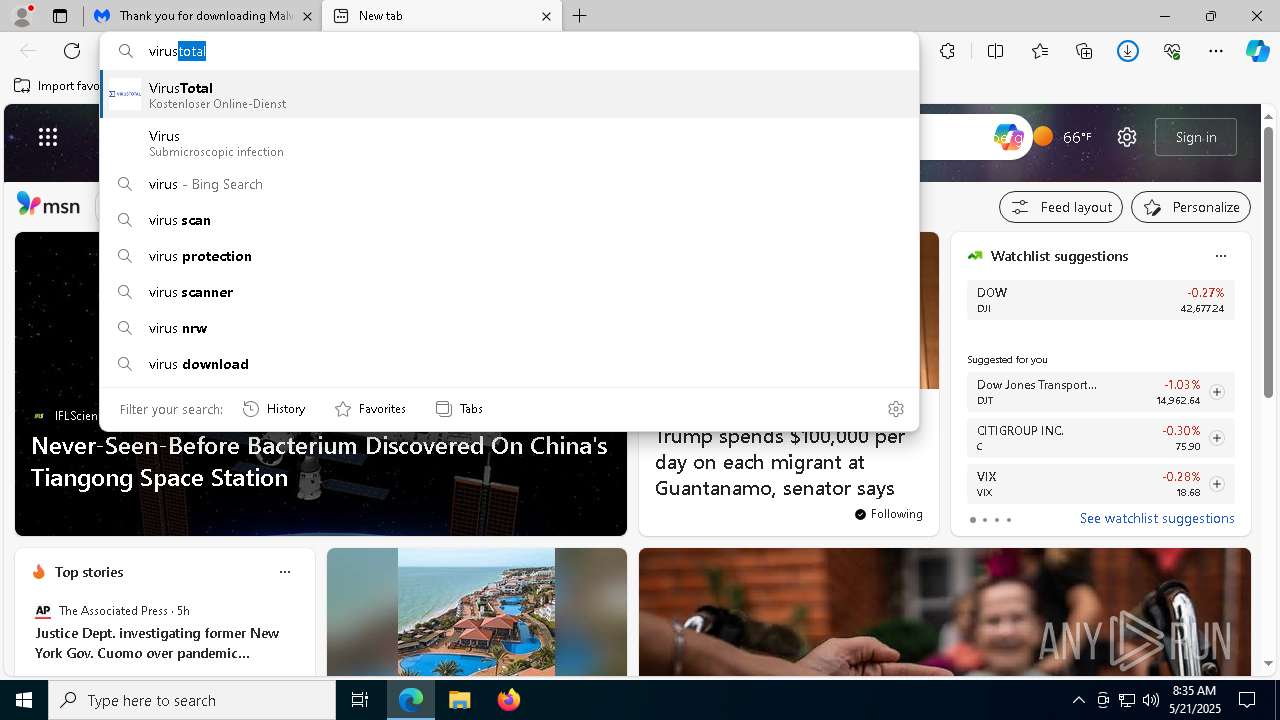1280x720 pixels.
Task: Close the New tab
Action: coord(547,16)
